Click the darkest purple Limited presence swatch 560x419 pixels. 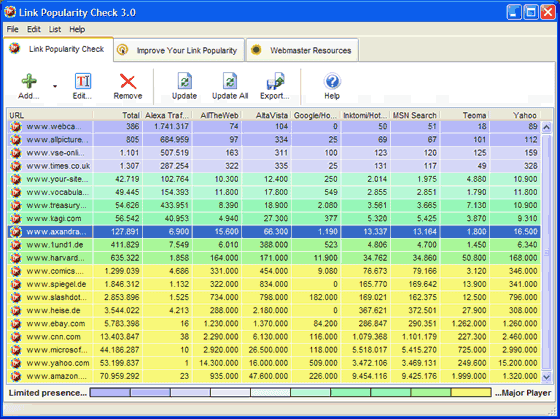click(110, 393)
